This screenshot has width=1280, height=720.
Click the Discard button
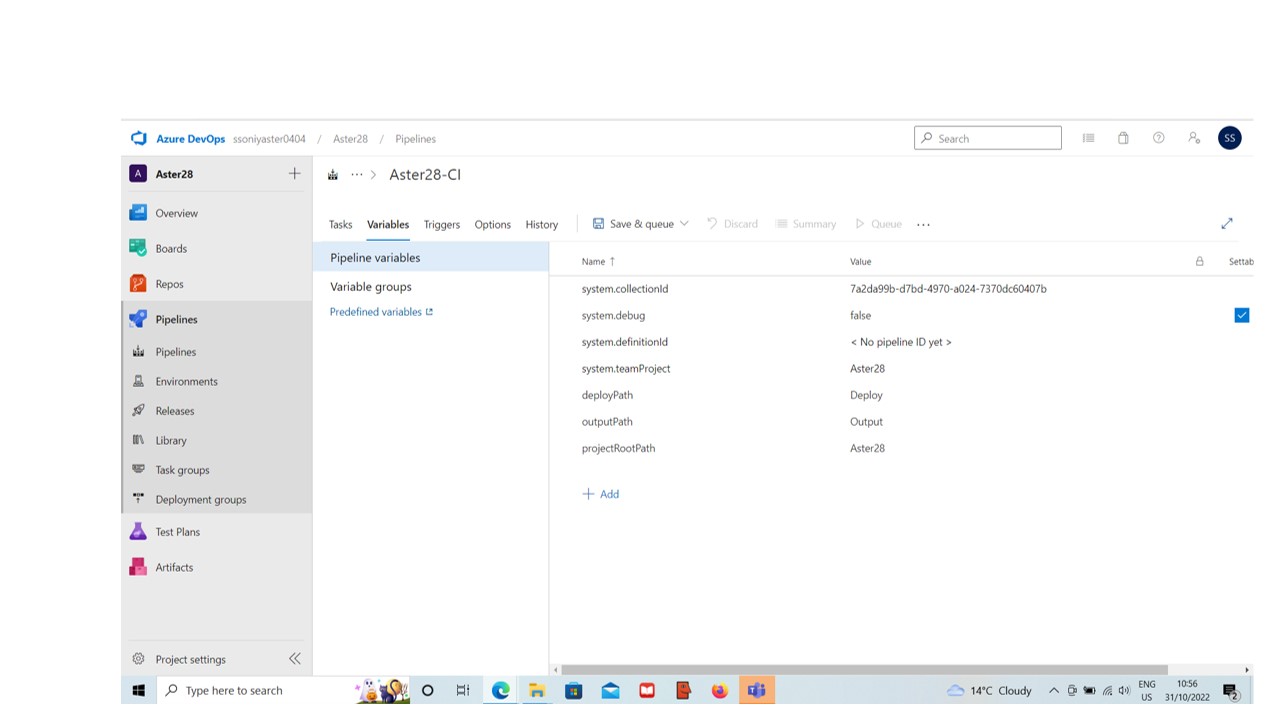coord(732,224)
